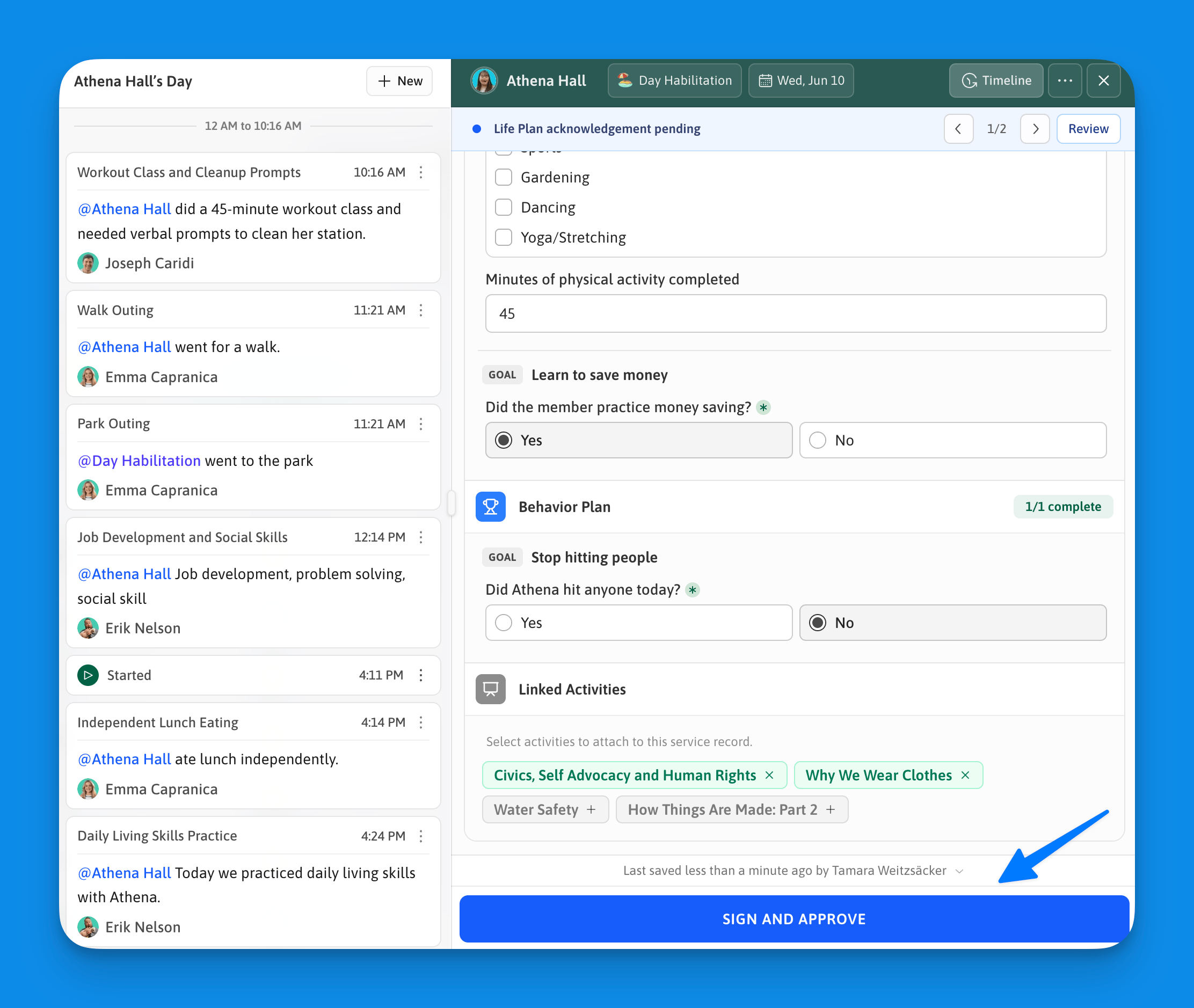This screenshot has height=1008, width=1194.
Task: Open the three-dot more options menu in header
Action: coord(1064,81)
